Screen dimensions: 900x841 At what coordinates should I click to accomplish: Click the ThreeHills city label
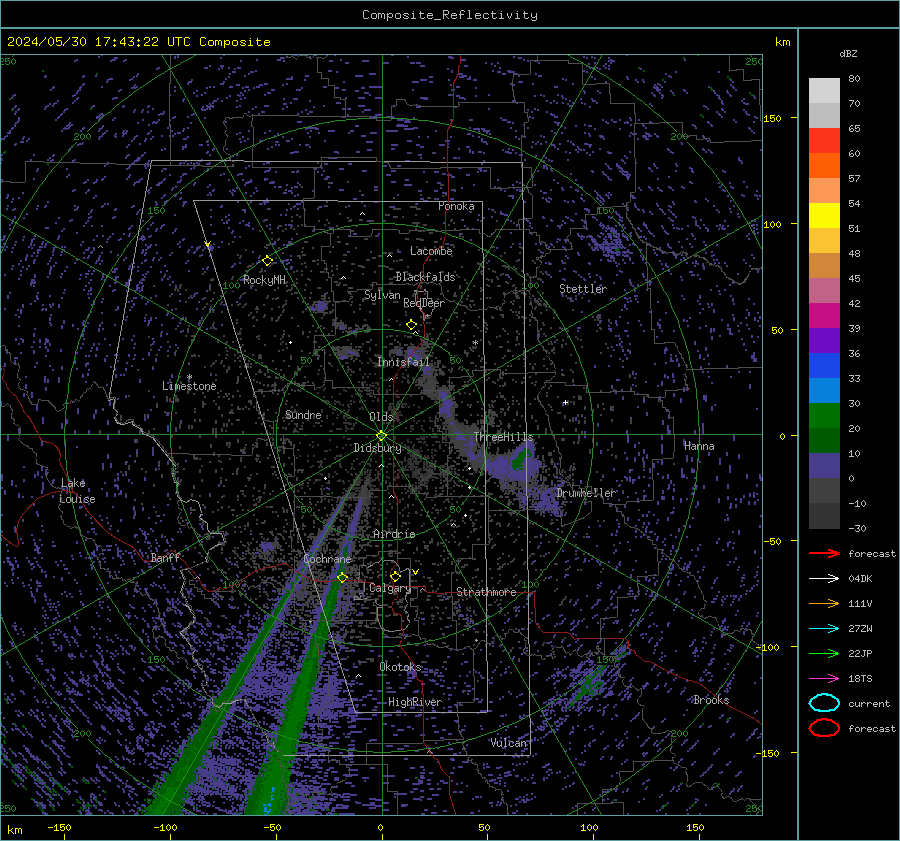point(503,437)
